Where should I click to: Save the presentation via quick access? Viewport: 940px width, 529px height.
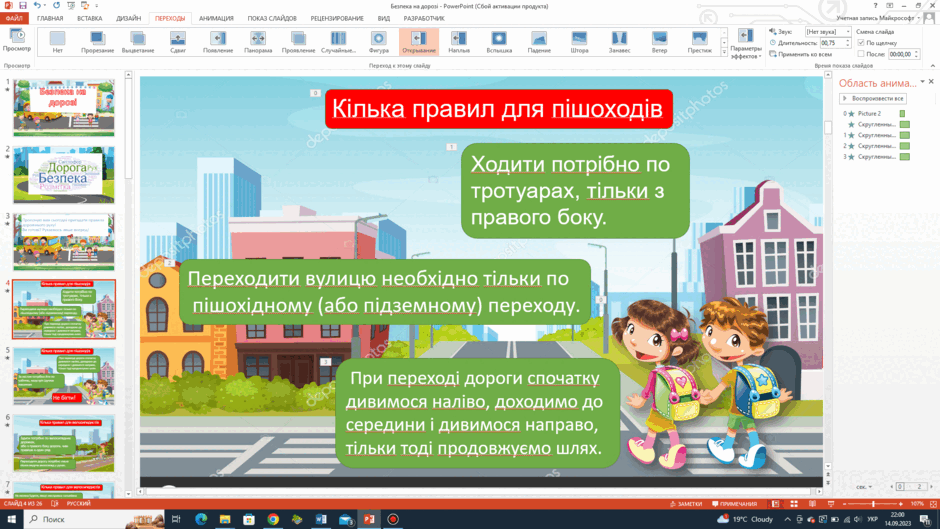tap(23, 5)
